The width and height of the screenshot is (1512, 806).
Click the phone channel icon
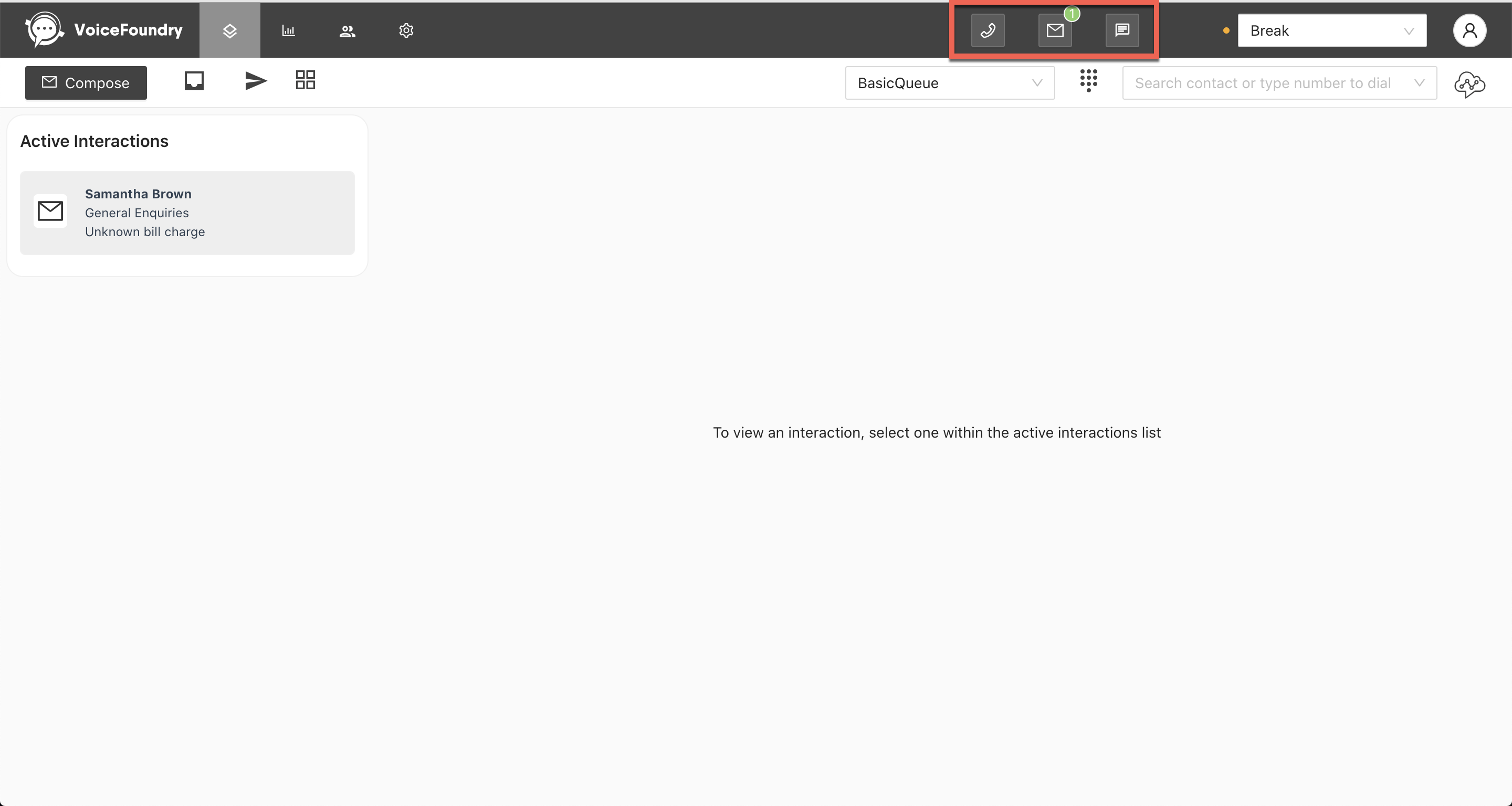pos(988,30)
